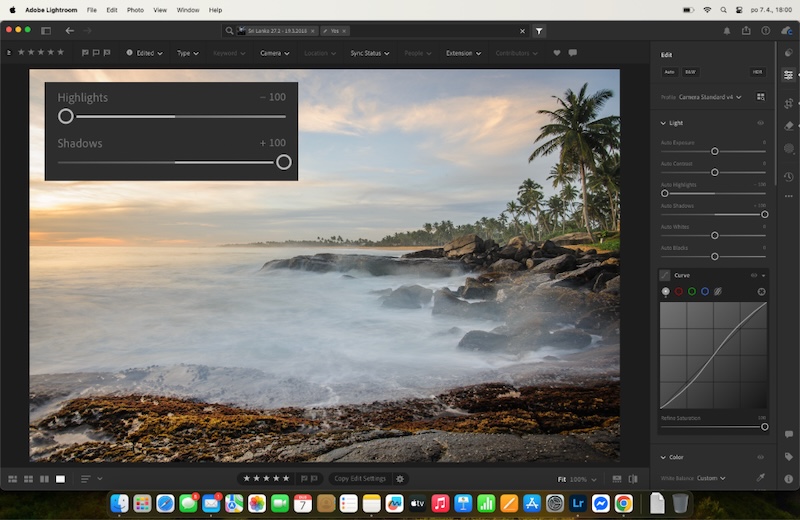This screenshot has width=800, height=520.
Task: Open the Sync Status filter dropdown
Action: point(369,53)
